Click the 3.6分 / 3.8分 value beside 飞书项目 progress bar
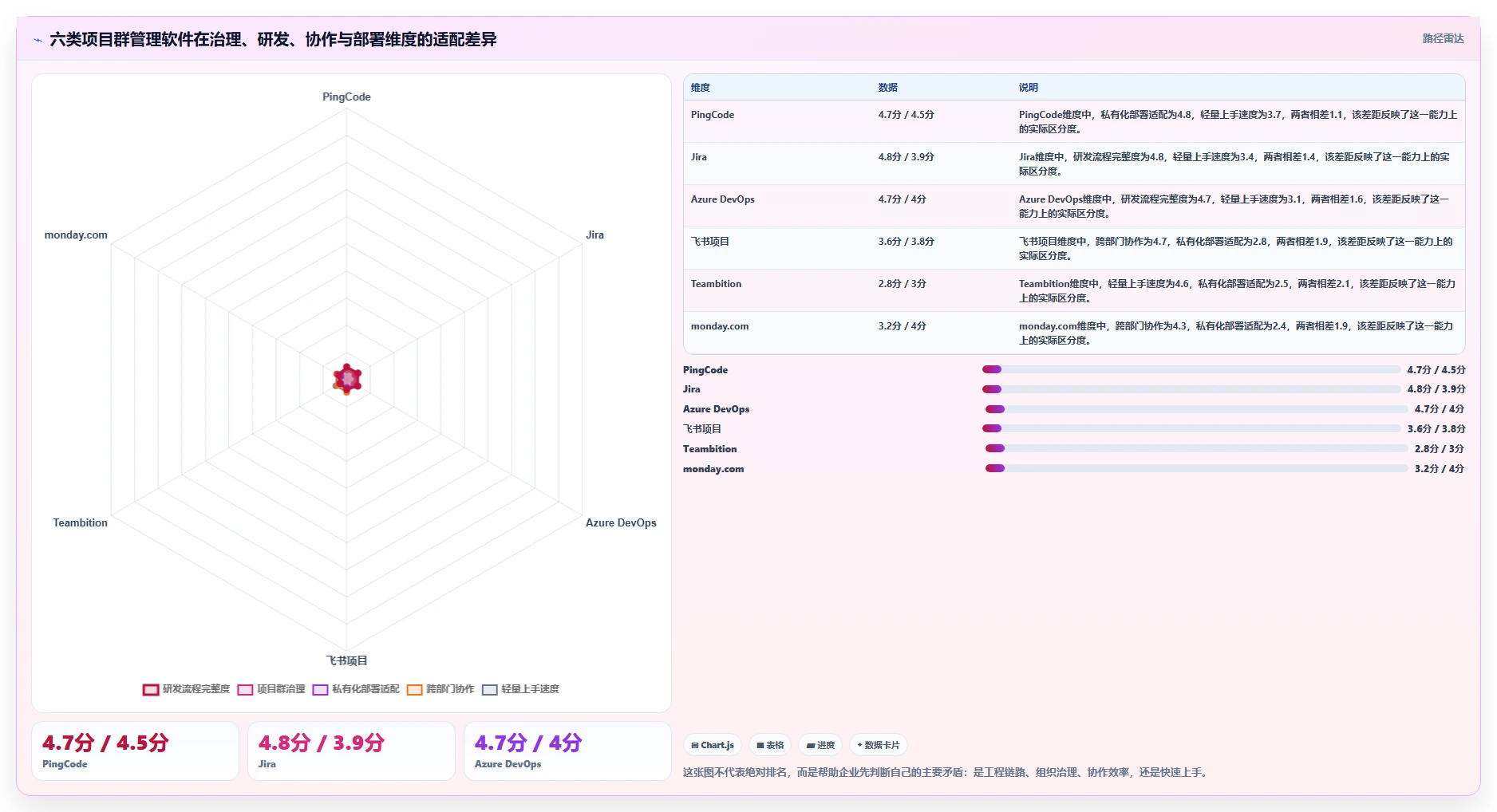The width and height of the screenshot is (1497, 812). click(1436, 429)
